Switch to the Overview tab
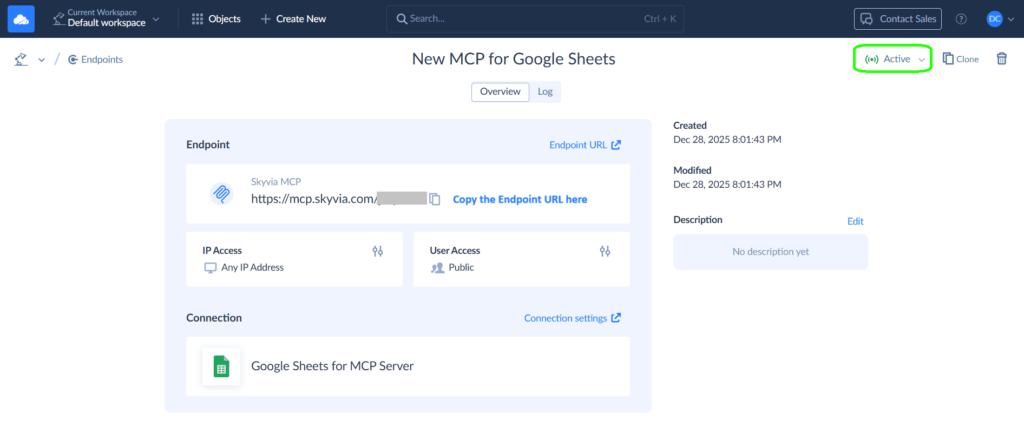This screenshot has width=1024, height=426. point(500,91)
